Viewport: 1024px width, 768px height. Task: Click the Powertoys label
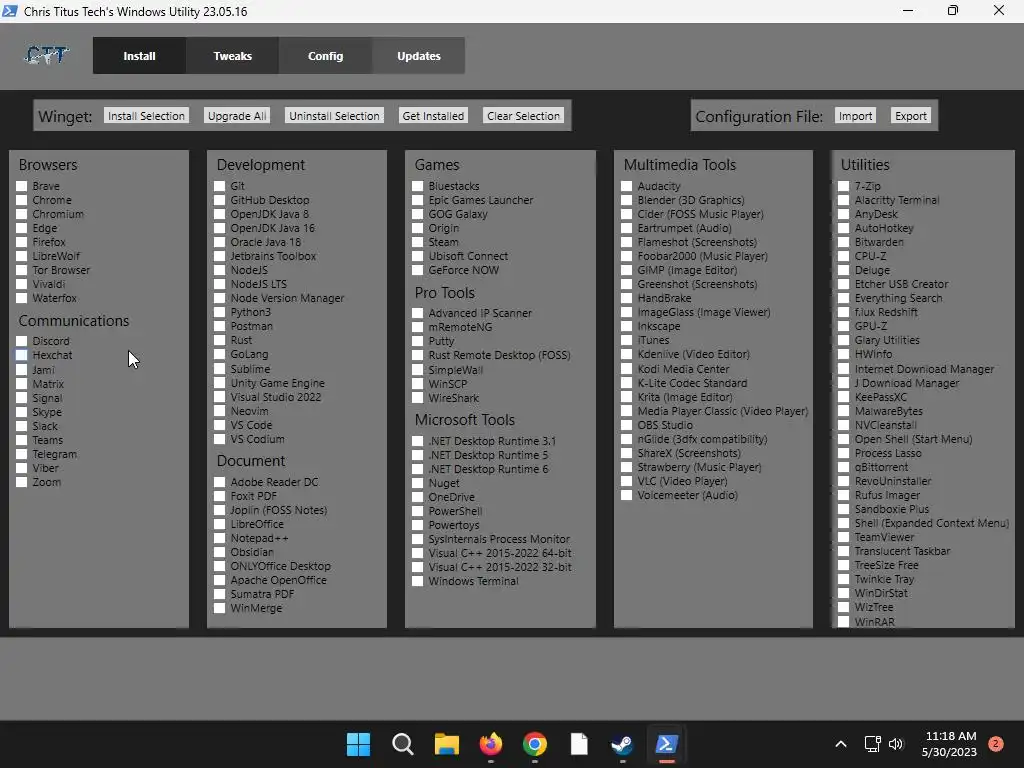[x=454, y=525]
